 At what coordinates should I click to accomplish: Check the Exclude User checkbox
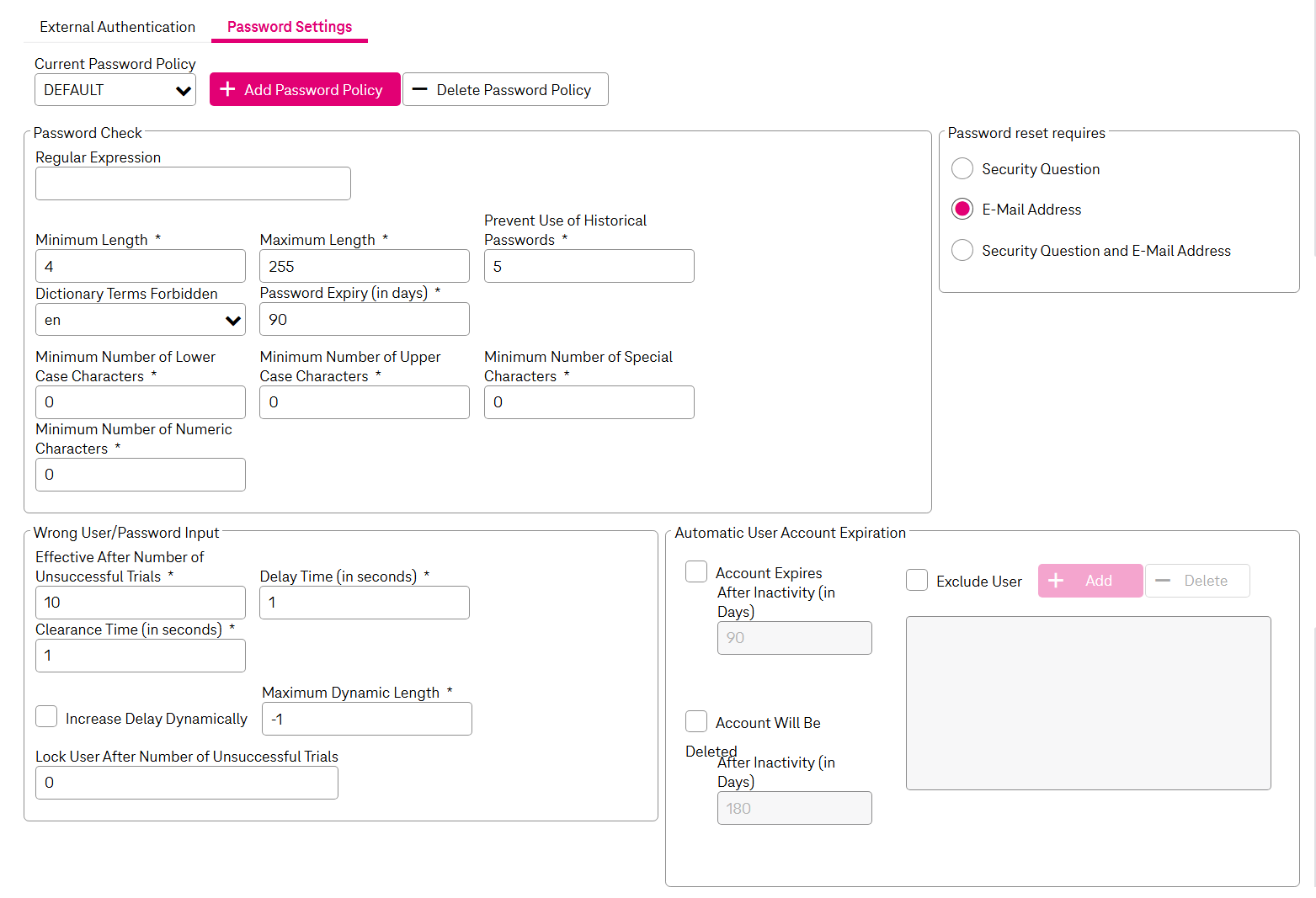pos(917,581)
